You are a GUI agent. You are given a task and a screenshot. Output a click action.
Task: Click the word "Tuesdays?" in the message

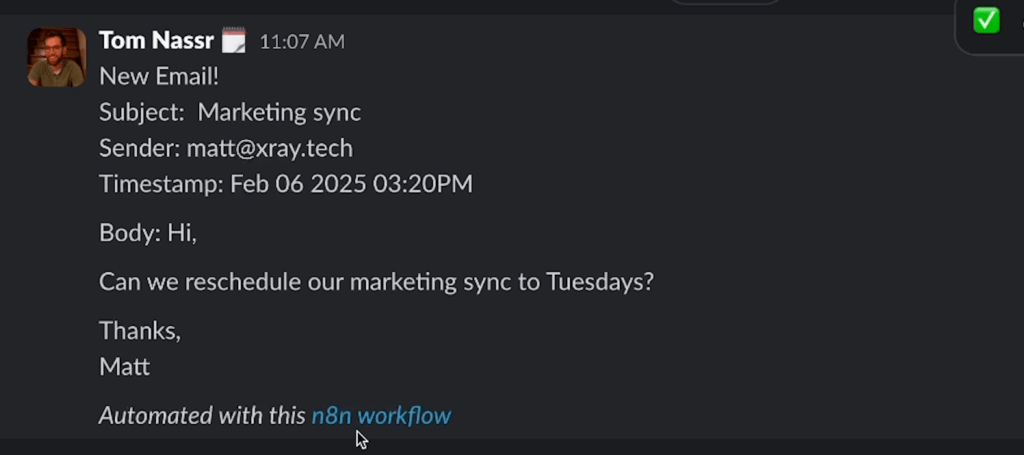599,281
